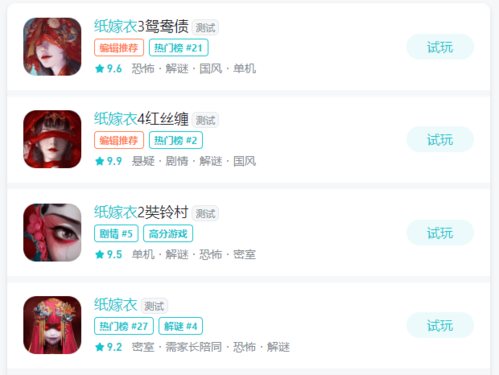
Task: Select the 解谜 #4 tag
Action: pos(181,326)
